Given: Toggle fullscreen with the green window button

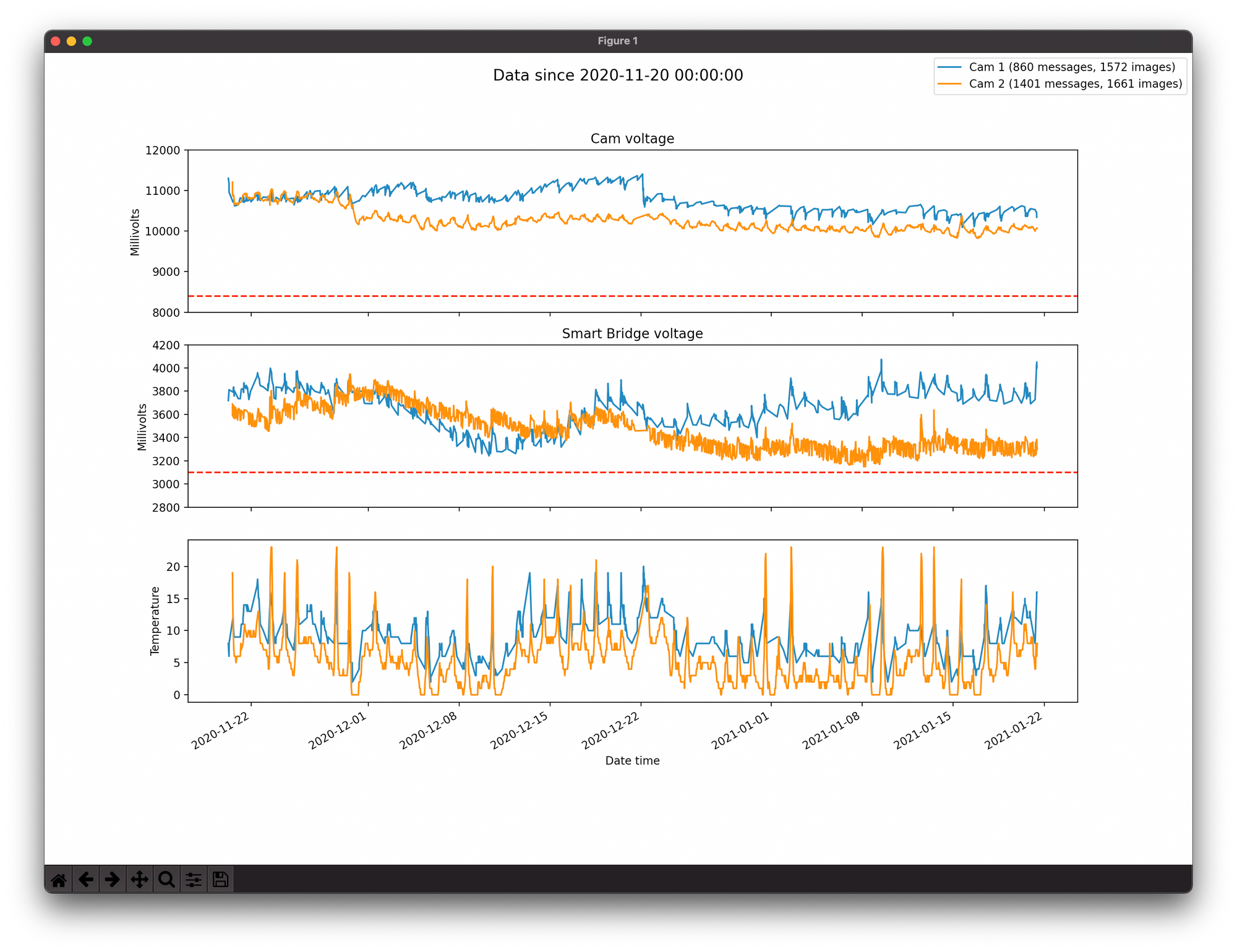Looking at the screenshot, I should [88, 41].
